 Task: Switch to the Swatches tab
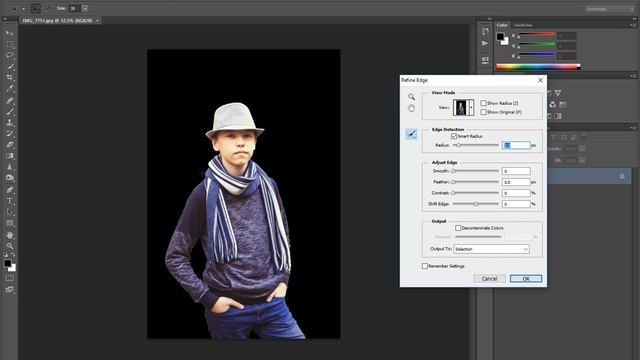pos(523,25)
